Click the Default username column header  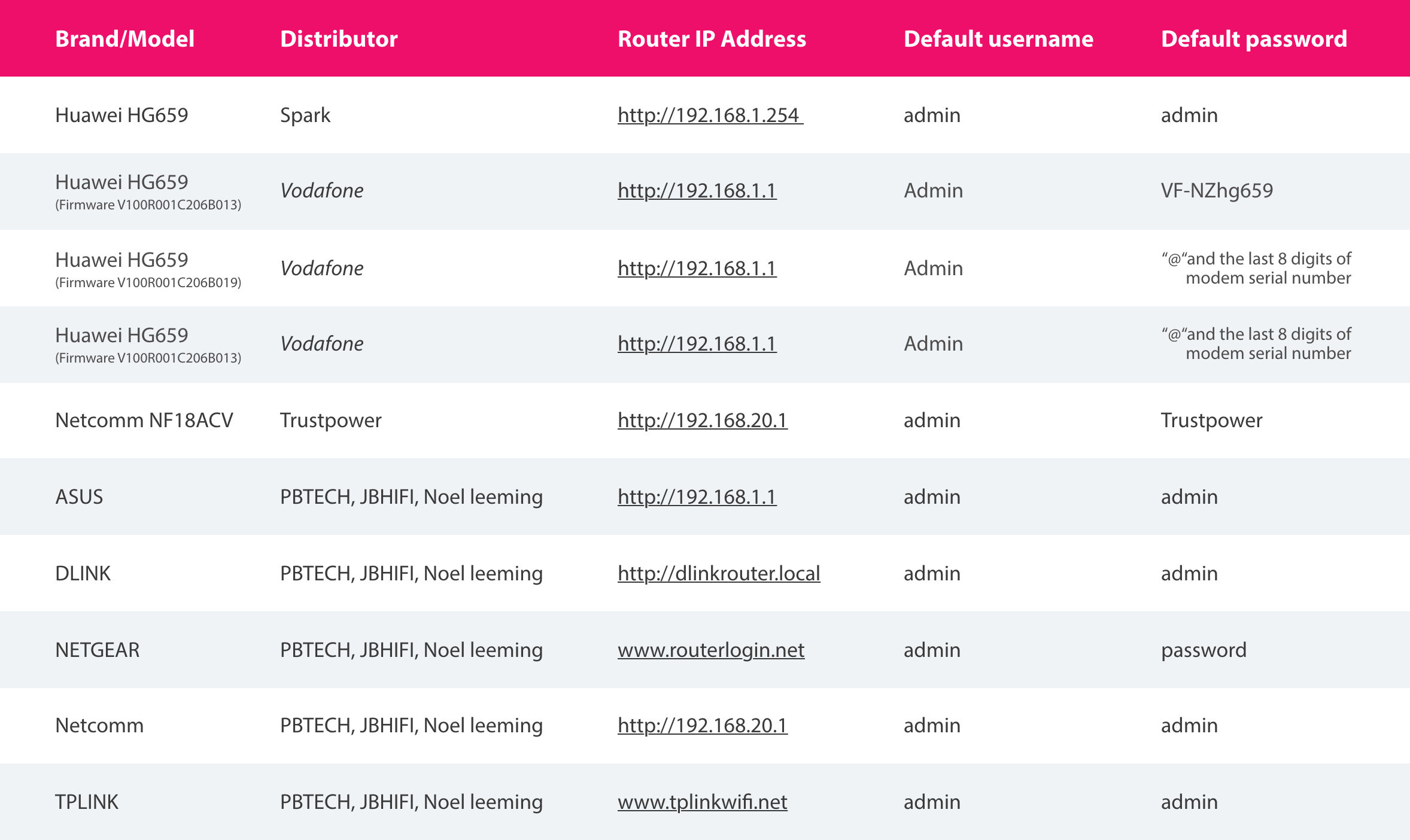coord(998,39)
